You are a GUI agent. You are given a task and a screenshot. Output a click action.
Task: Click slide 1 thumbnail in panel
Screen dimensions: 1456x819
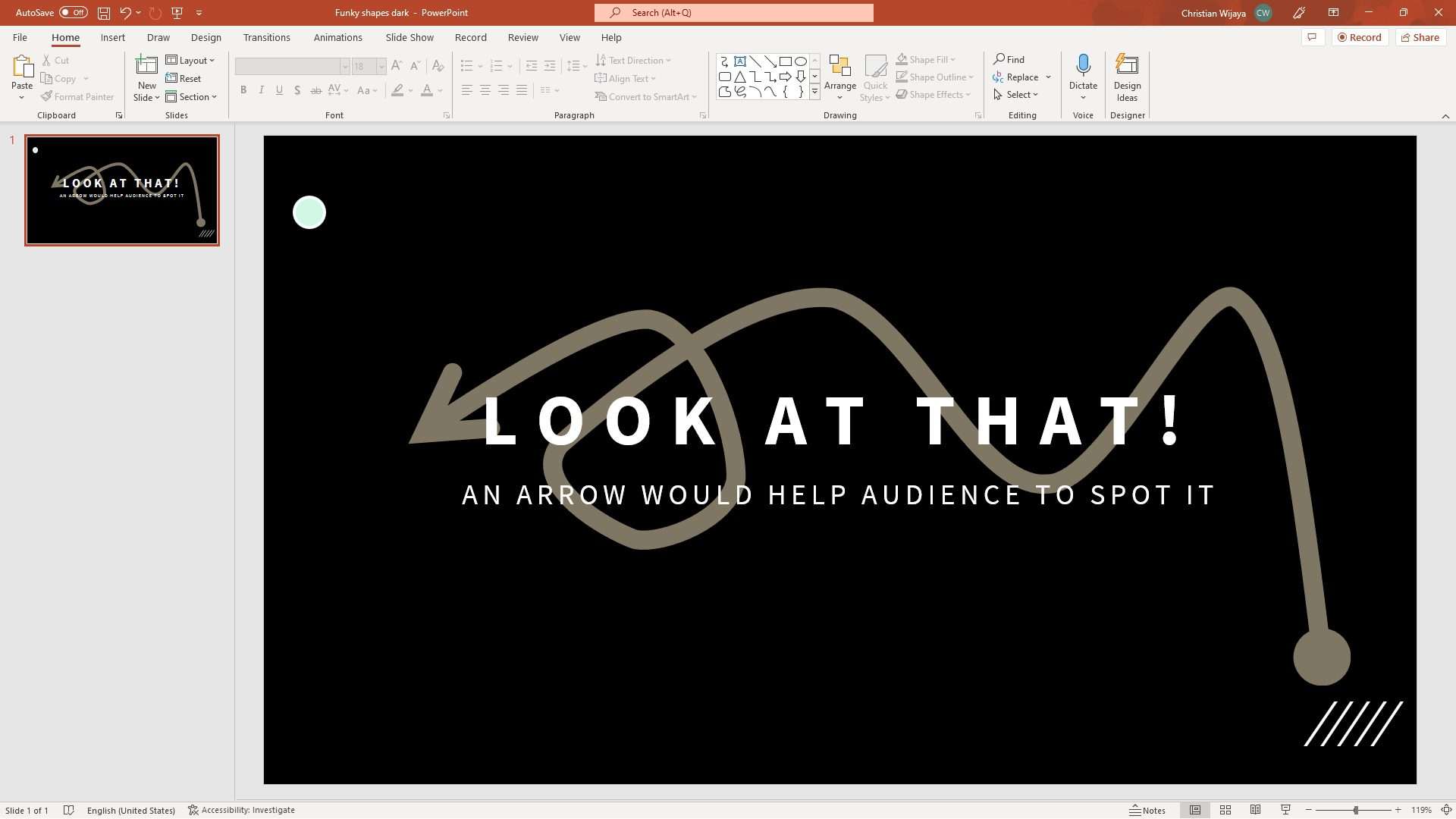[122, 189]
